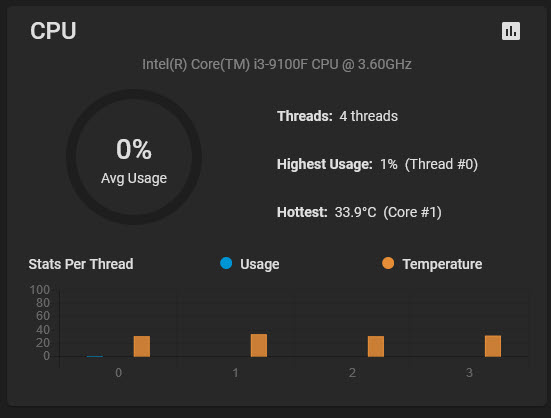Image resolution: width=551 pixels, height=418 pixels.
Task: Click the CPU widget title
Action: click(x=53, y=31)
